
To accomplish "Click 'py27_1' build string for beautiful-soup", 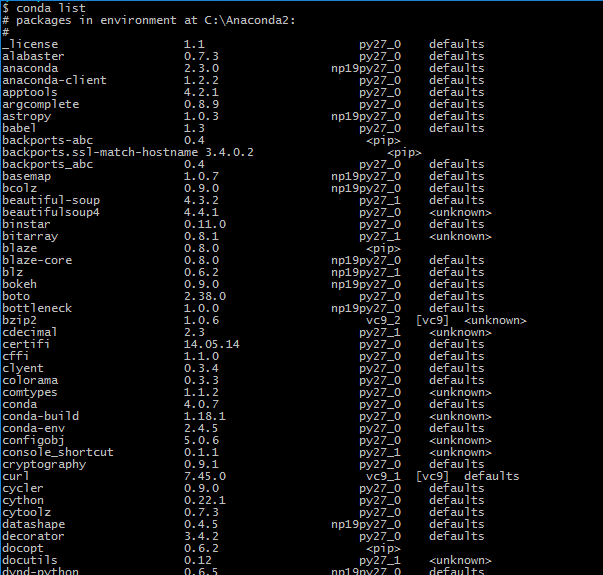I will pyautogui.click(x=380, y=200).
